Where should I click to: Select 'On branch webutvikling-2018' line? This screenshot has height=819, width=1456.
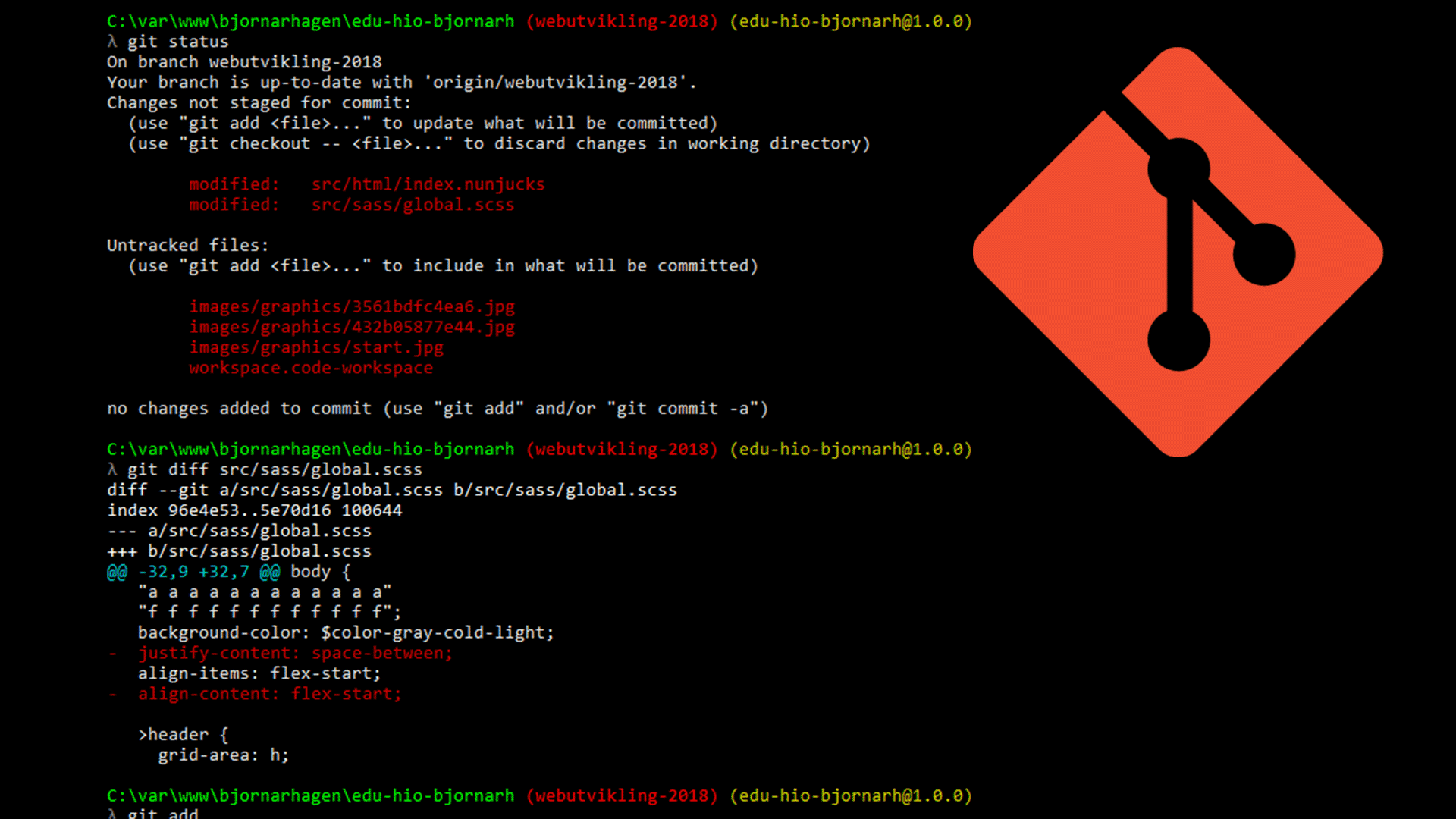(x=244, y=62)
